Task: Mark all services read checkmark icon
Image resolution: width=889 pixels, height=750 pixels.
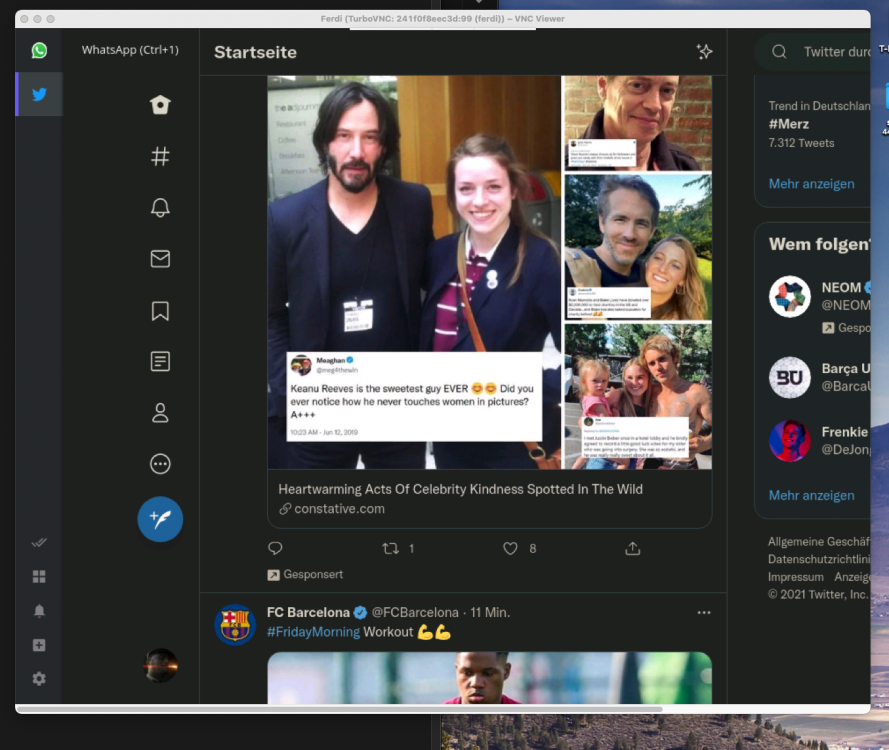Action: [39, 543]
